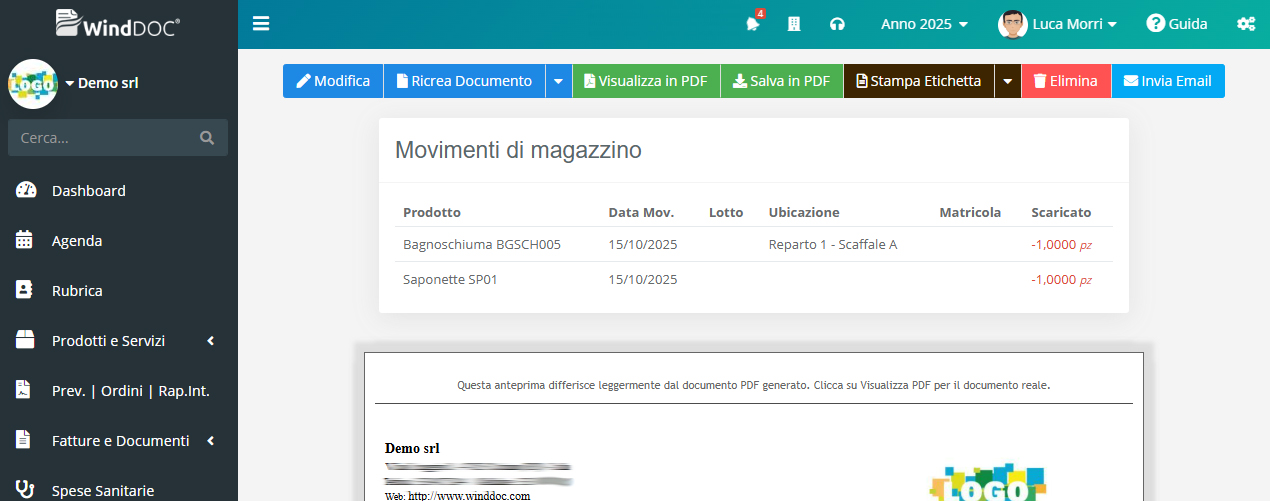Click the Demo srl company logo
1270x501 pixels.
[32, 84]
